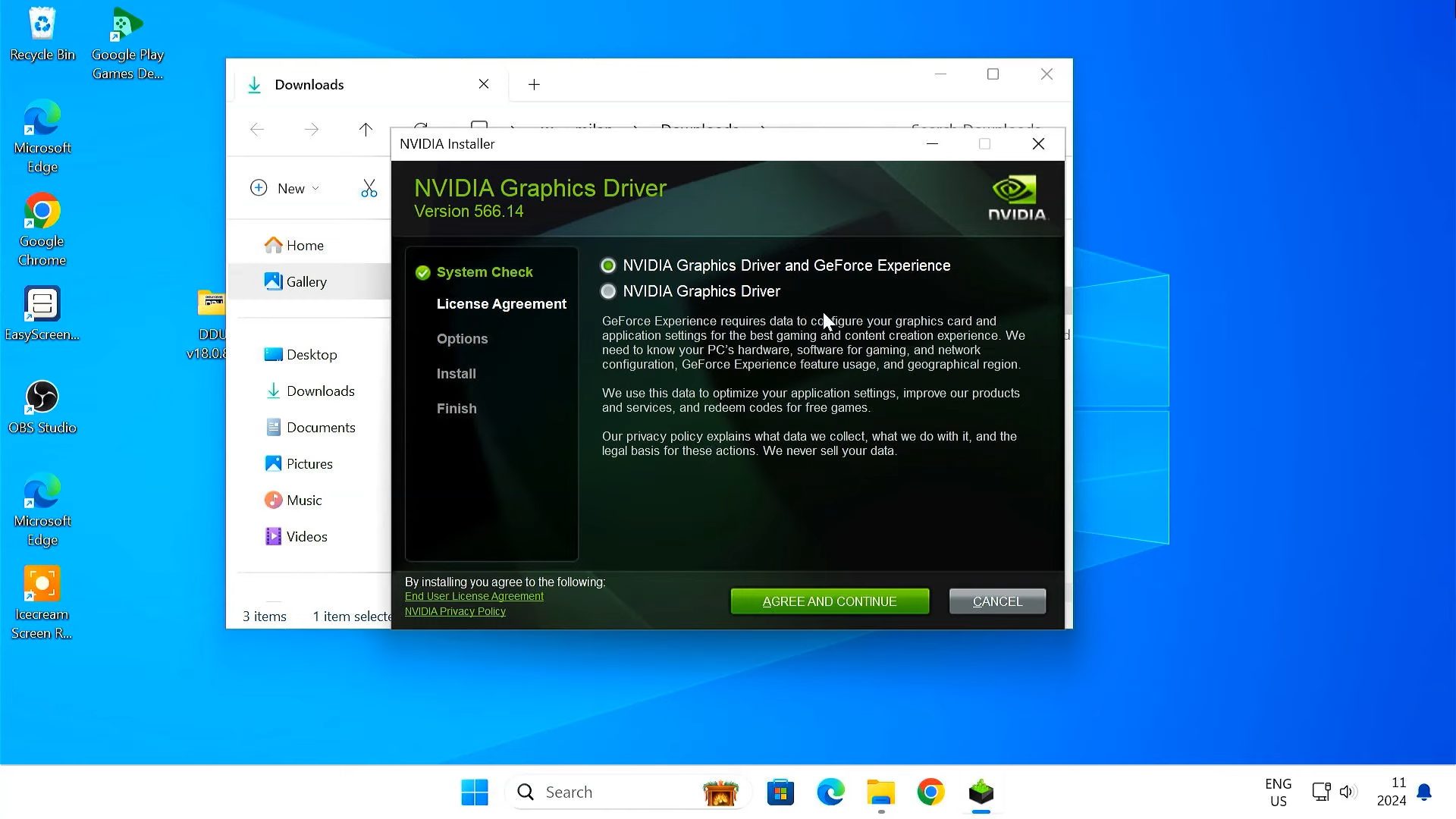Image resolution: width=1456 pixels, height=819 pixels.
Task: Close the Downloads tab in File Explorer
Action: coord(484,84)
